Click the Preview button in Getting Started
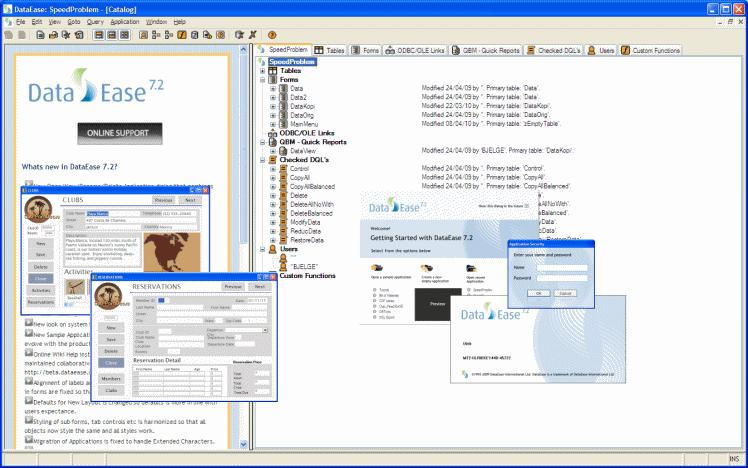 click(437, 304)
